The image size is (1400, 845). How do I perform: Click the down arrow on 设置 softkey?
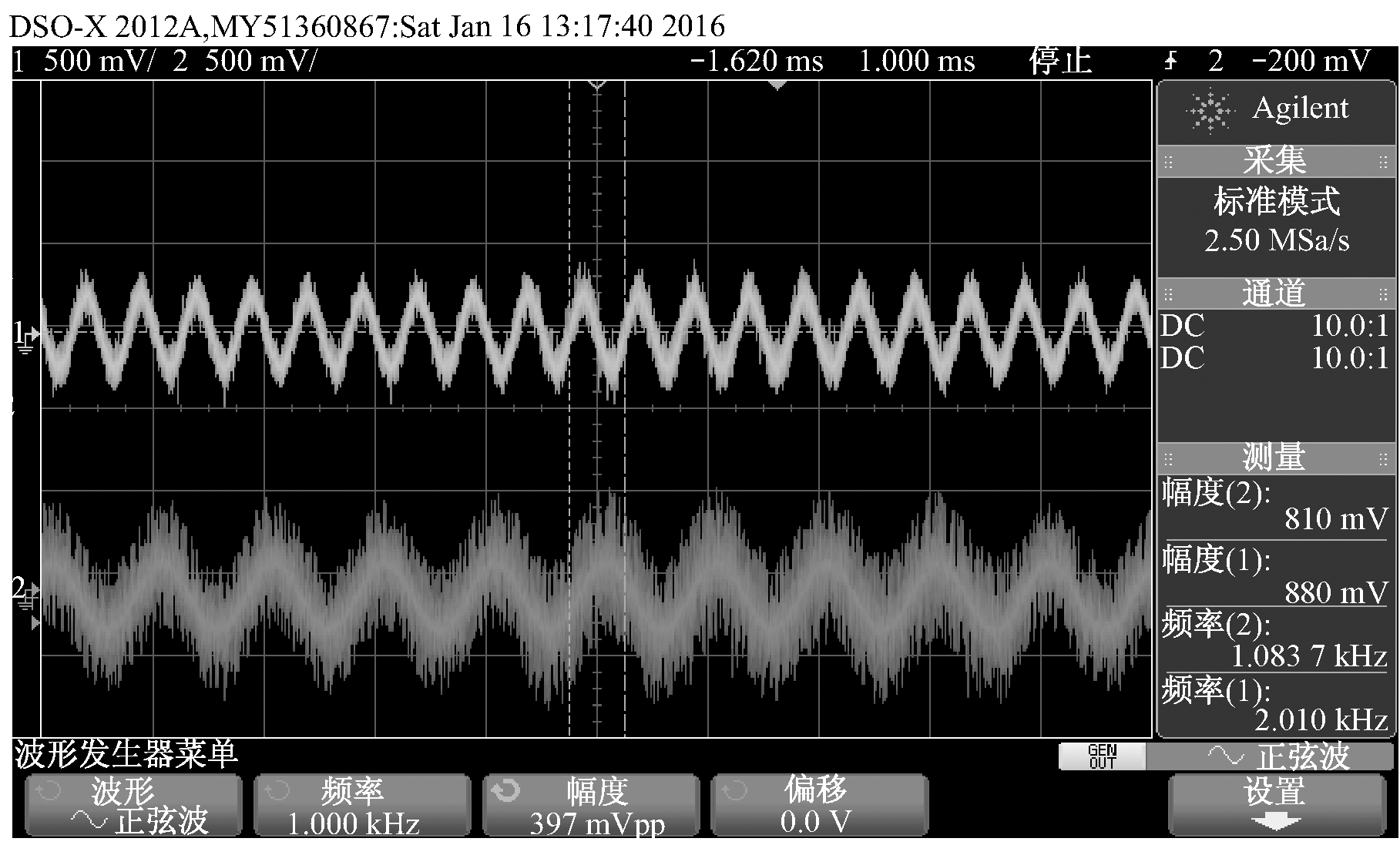(1275, 823)
